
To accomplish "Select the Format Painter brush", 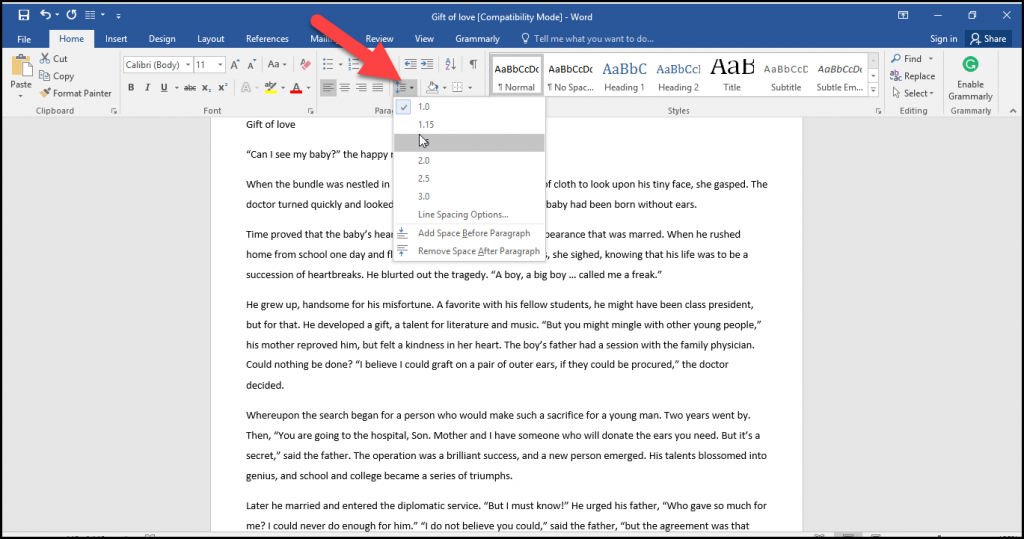I will coord(75,93).
